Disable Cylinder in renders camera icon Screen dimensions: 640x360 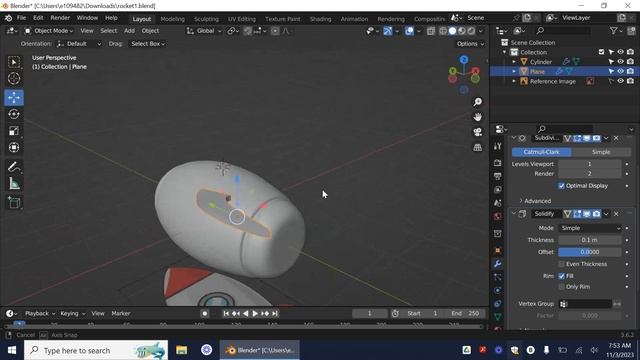[x=631, y=62]
